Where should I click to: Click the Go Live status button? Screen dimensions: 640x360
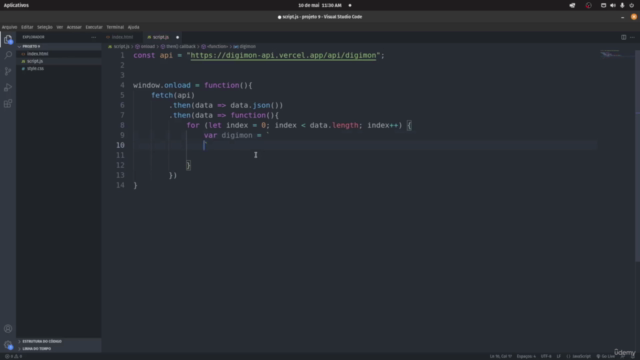click(x=606, y=356)
